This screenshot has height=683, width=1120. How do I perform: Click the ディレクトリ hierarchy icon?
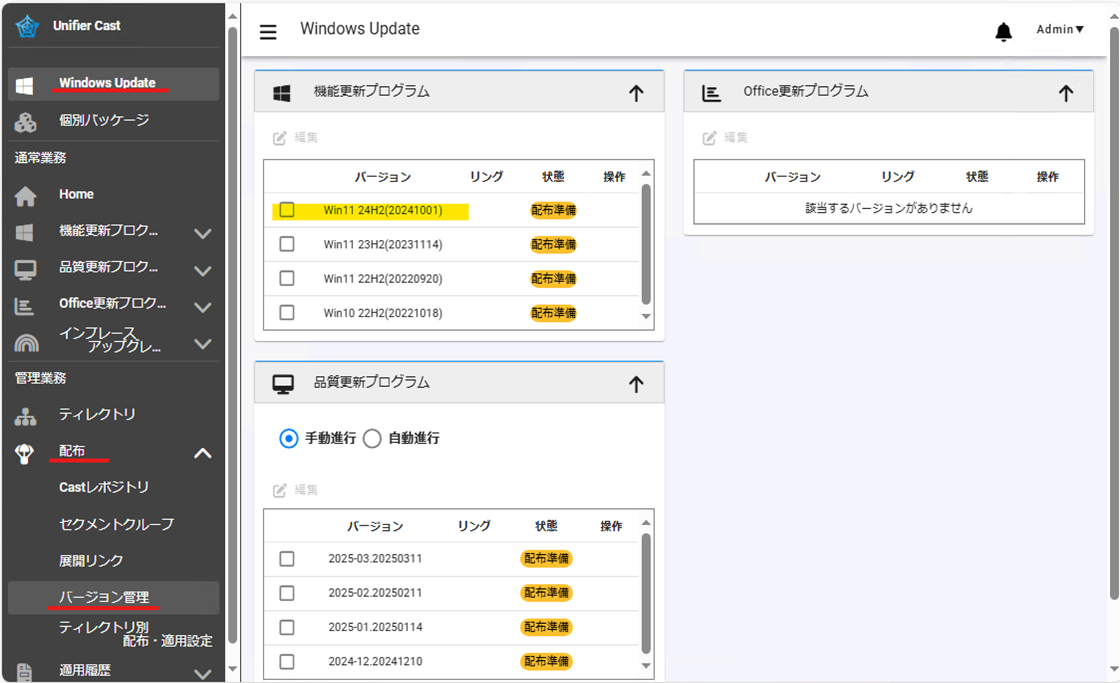pos(26,417)
